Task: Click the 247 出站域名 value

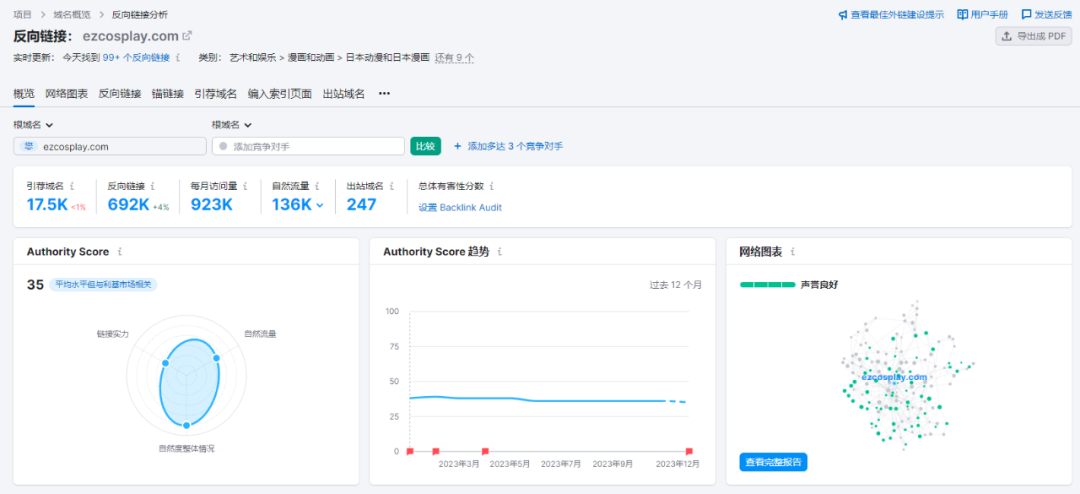Action: [x=362, y=205]
